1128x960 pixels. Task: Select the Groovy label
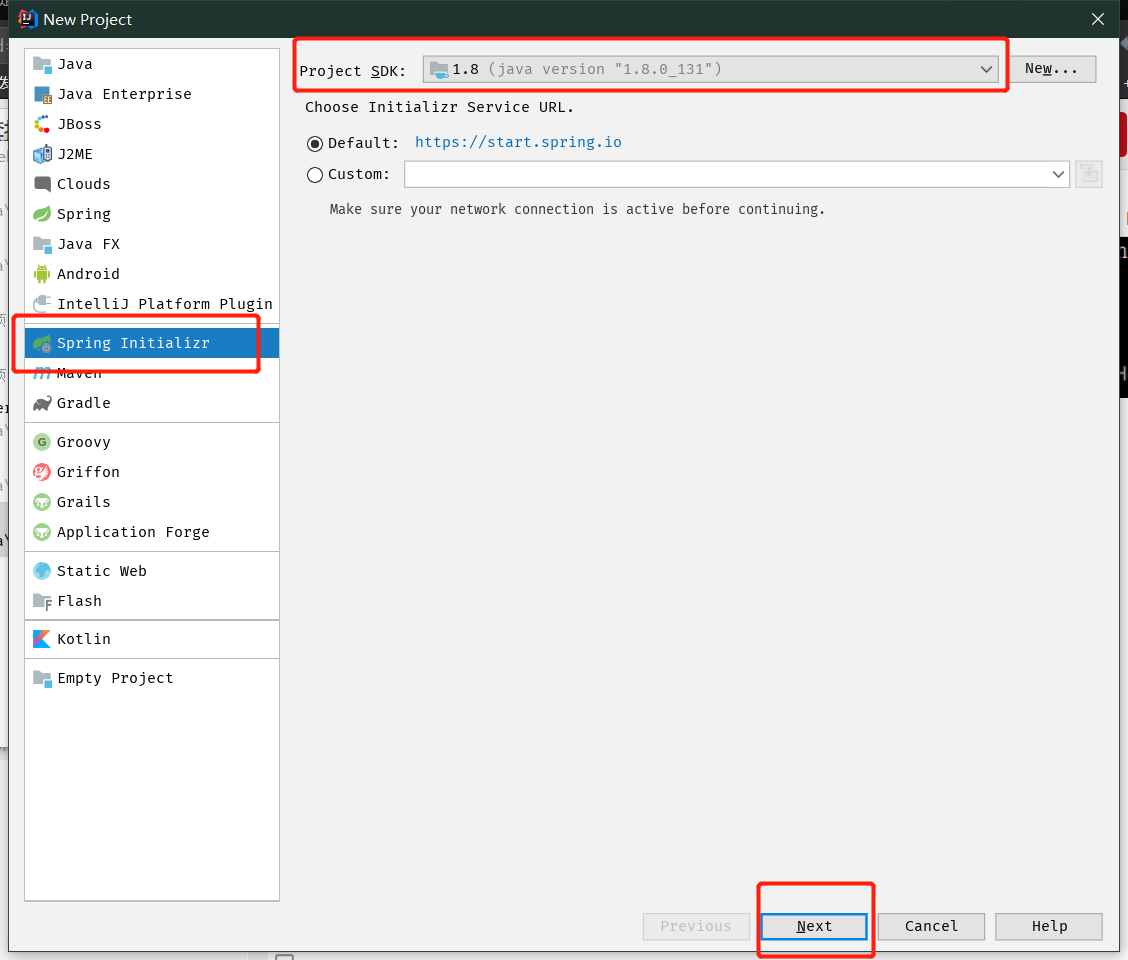tap(83, 442)
